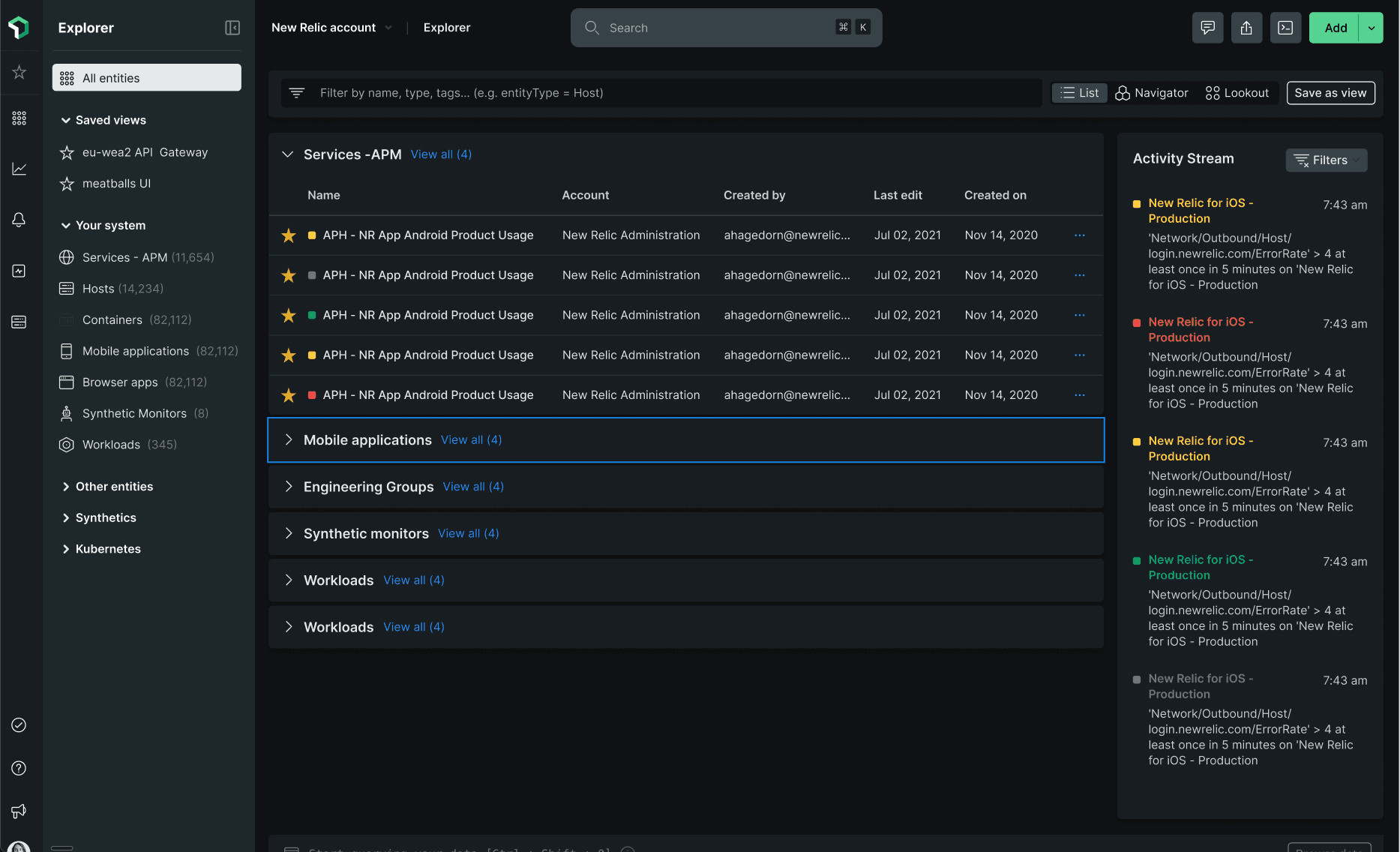Open first New Relic for iOS activity
The image size is (1400, 852).
[1201, 211]
